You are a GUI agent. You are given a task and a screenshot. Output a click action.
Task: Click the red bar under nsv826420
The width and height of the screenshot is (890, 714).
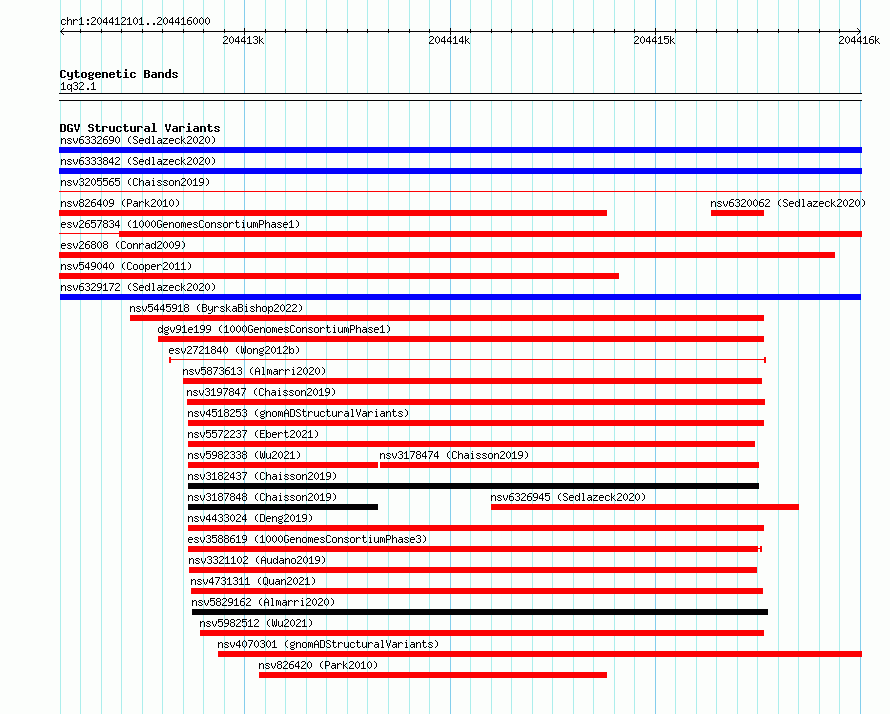tap(433, 675)
